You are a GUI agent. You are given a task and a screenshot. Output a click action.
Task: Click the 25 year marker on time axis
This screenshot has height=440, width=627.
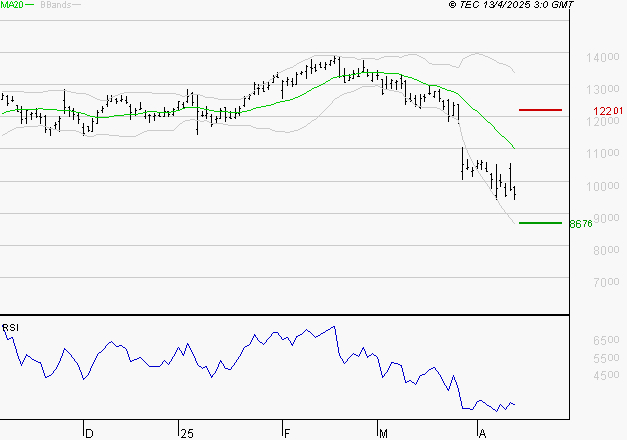coord(187,434)
